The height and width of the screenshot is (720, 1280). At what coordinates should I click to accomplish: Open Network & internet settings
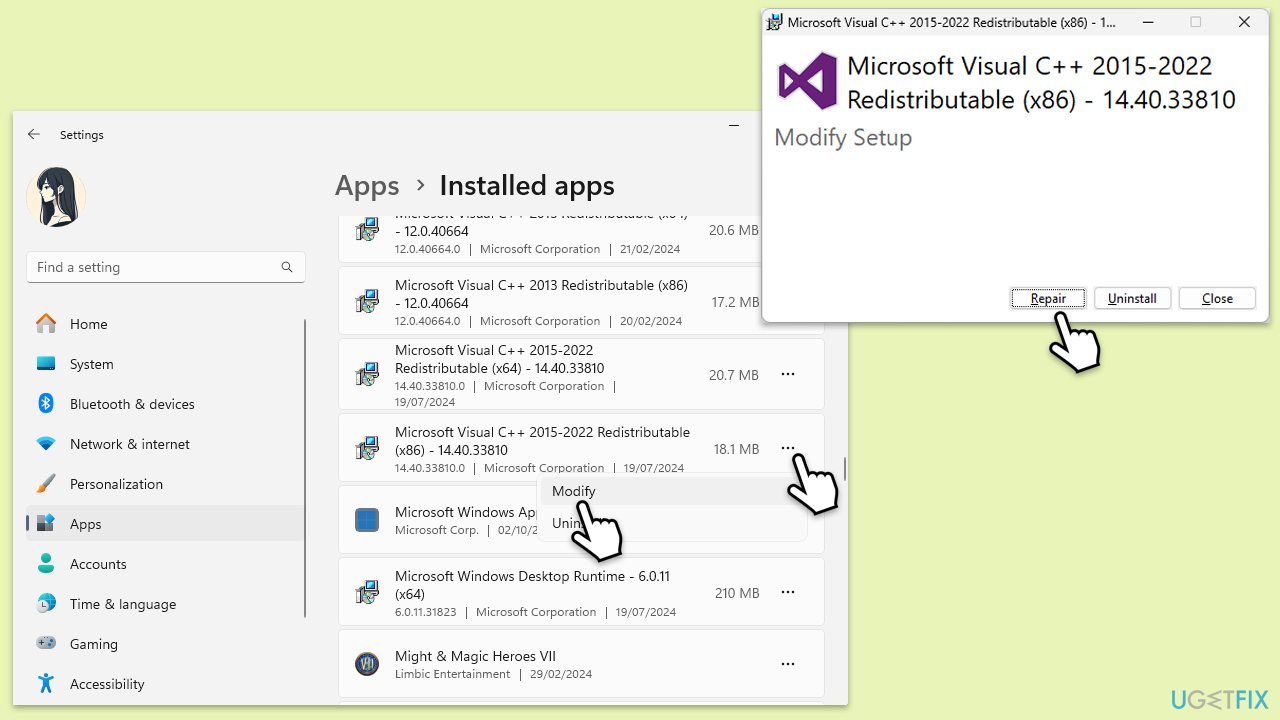tap(166, 444)
